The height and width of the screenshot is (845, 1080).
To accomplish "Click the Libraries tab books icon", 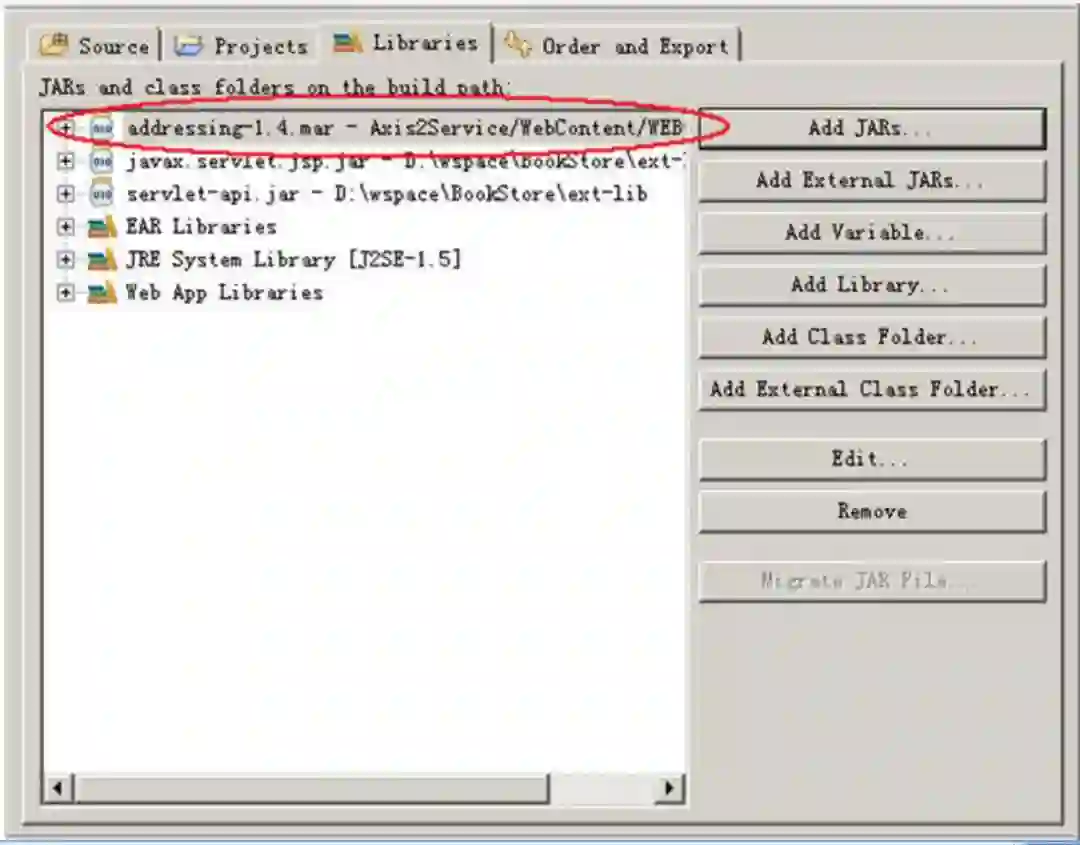I will tap(347, 43).
